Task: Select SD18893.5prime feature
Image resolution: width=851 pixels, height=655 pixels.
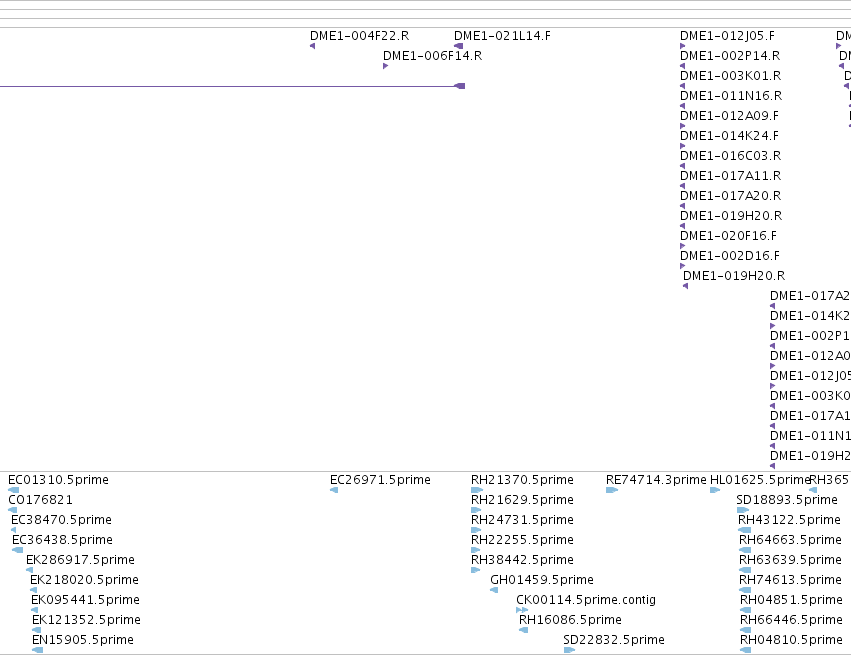Action: point(787,500)
